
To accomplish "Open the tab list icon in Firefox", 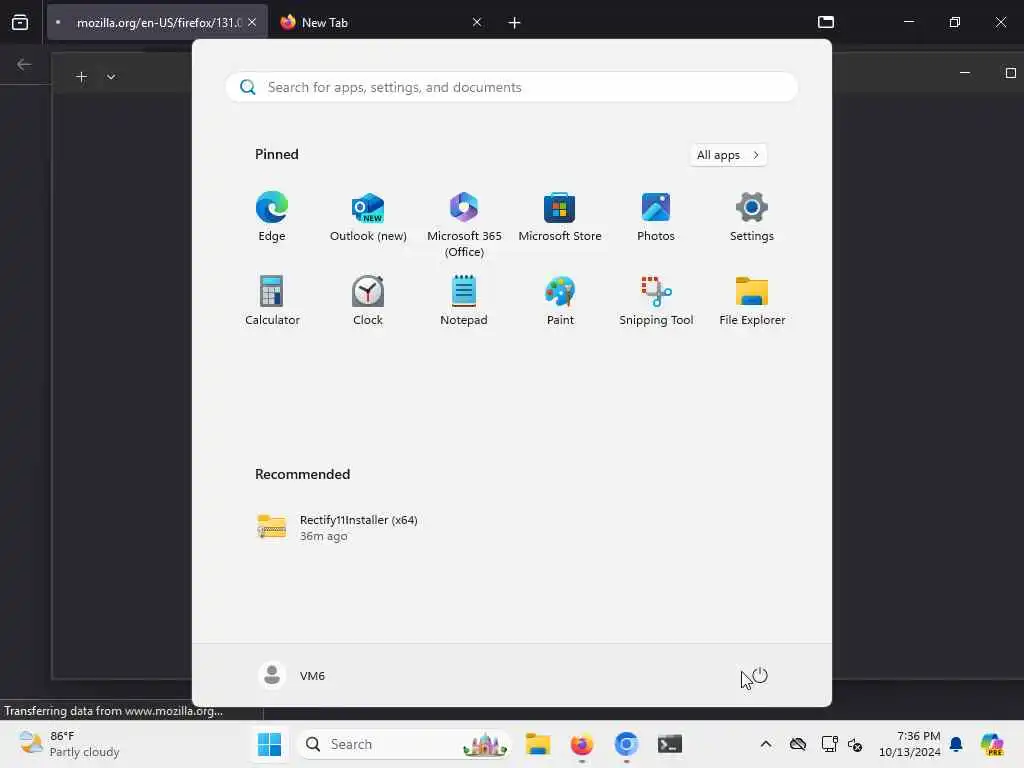I will click(825, 22).
